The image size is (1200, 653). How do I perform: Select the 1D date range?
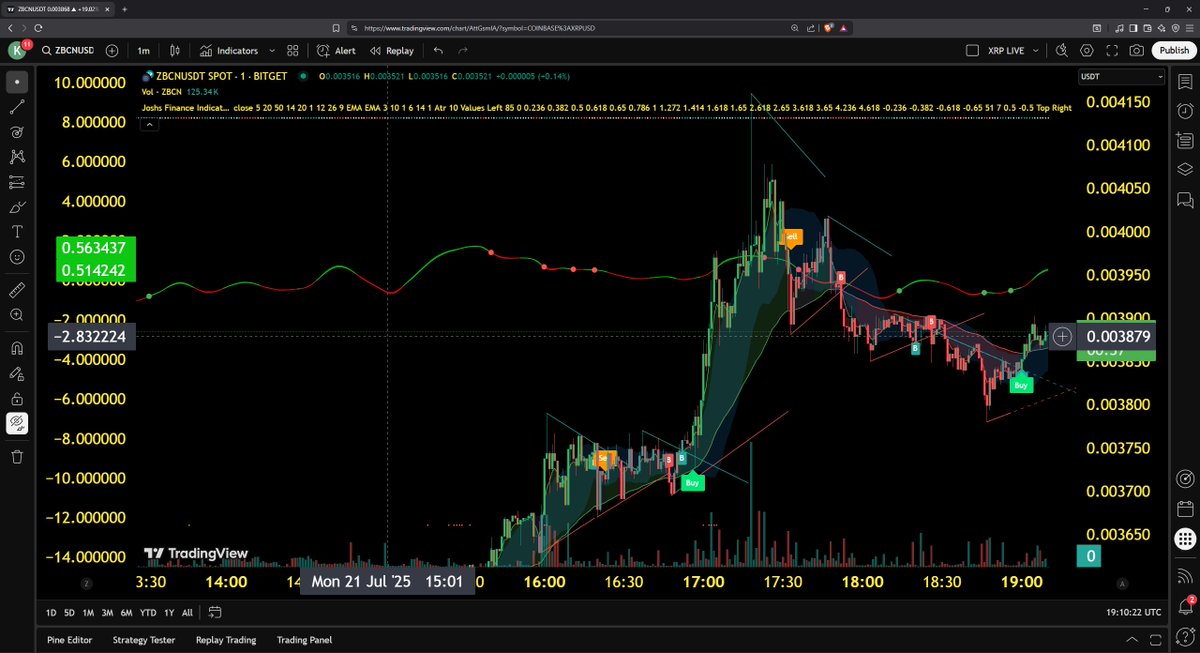coord(51,612)
